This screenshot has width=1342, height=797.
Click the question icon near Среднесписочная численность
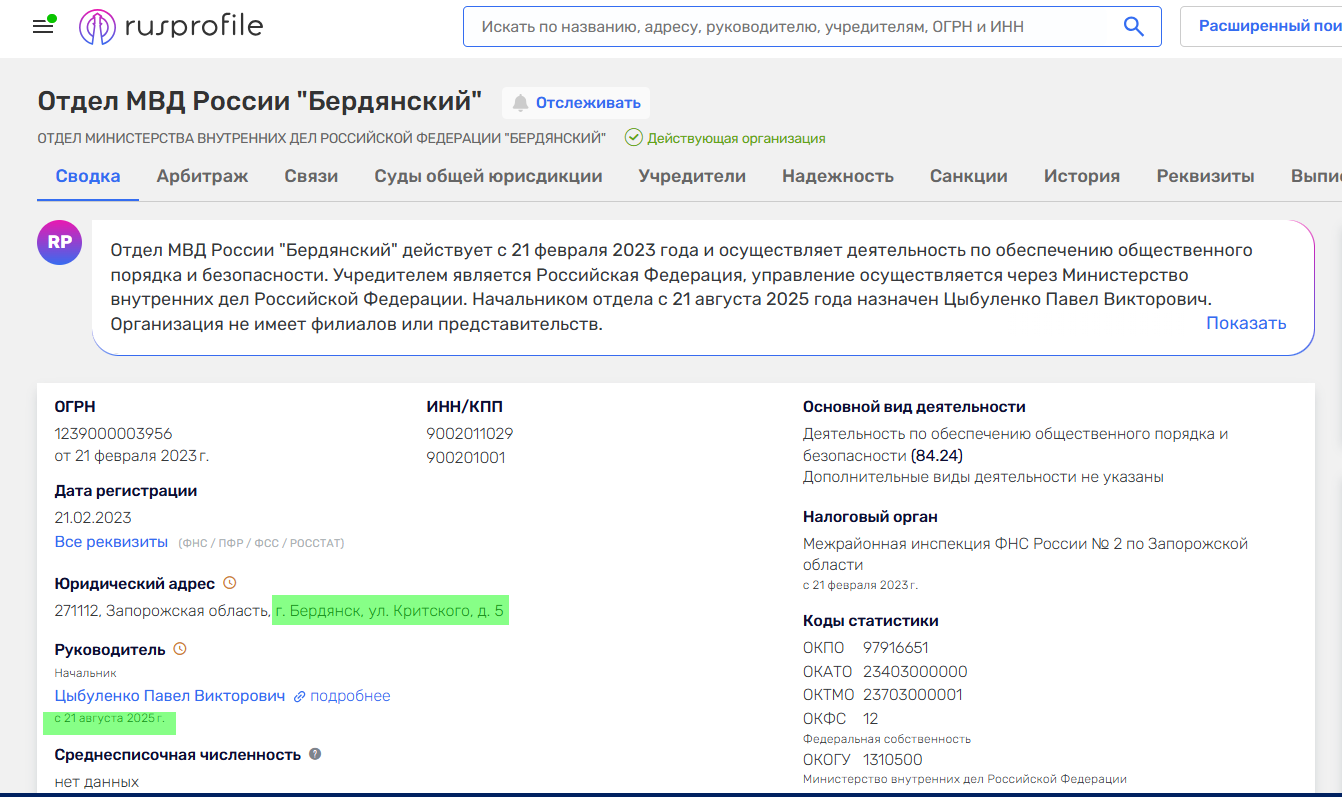pos(315,754)
